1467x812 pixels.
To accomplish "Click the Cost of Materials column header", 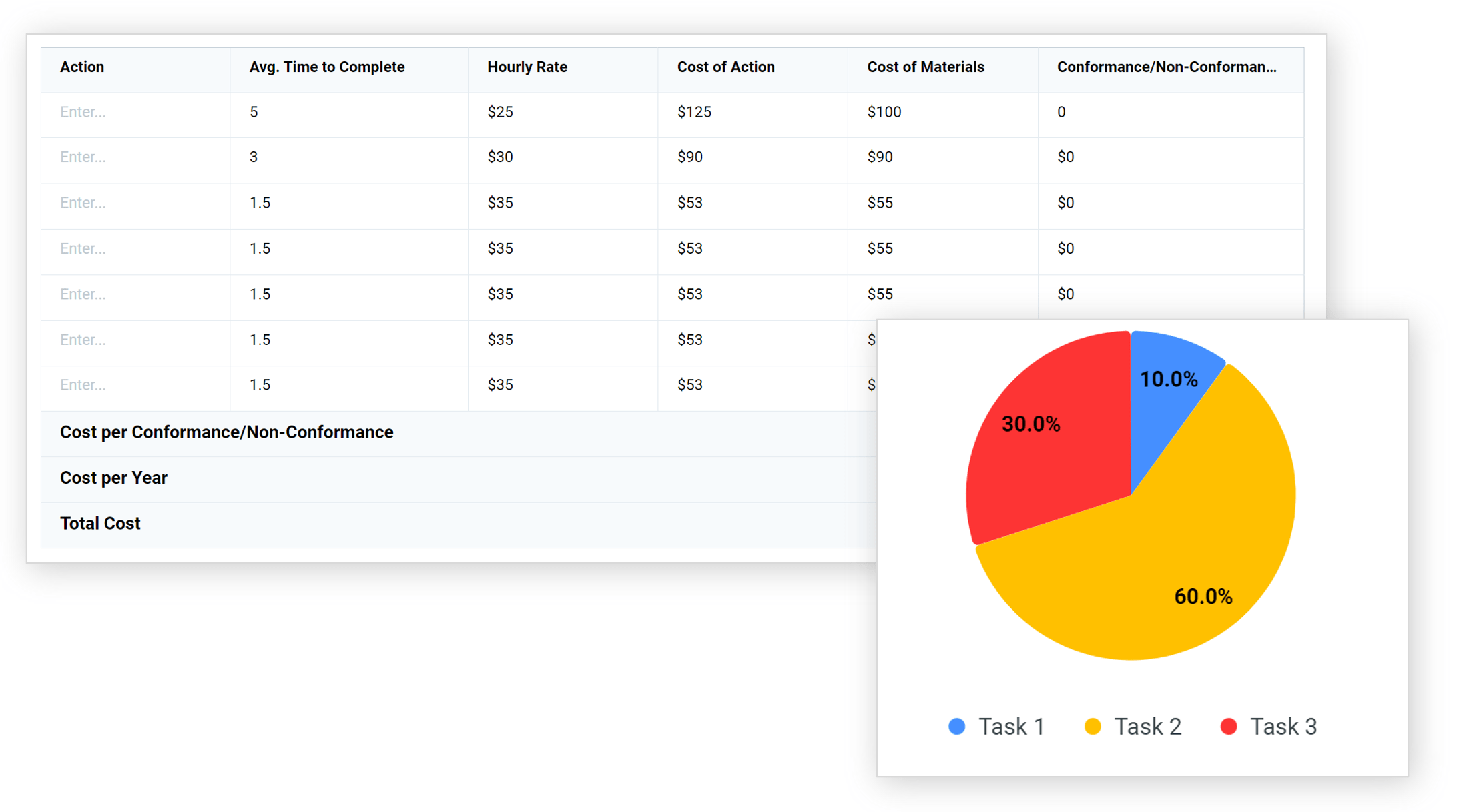I will [x=926, y=67].
